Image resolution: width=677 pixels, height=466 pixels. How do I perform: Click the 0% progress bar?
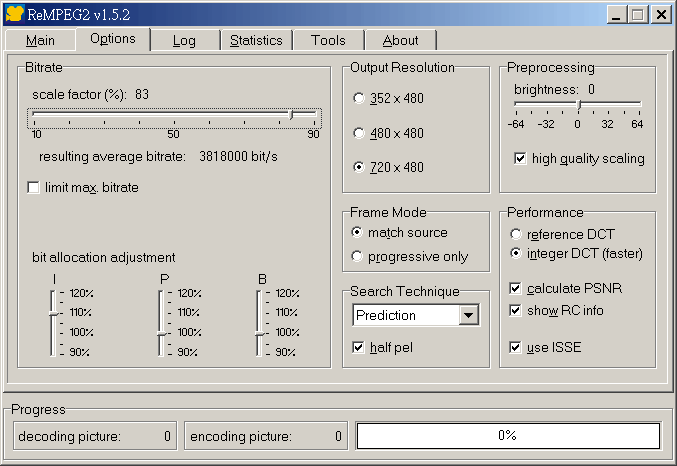(x=508, y=436)
